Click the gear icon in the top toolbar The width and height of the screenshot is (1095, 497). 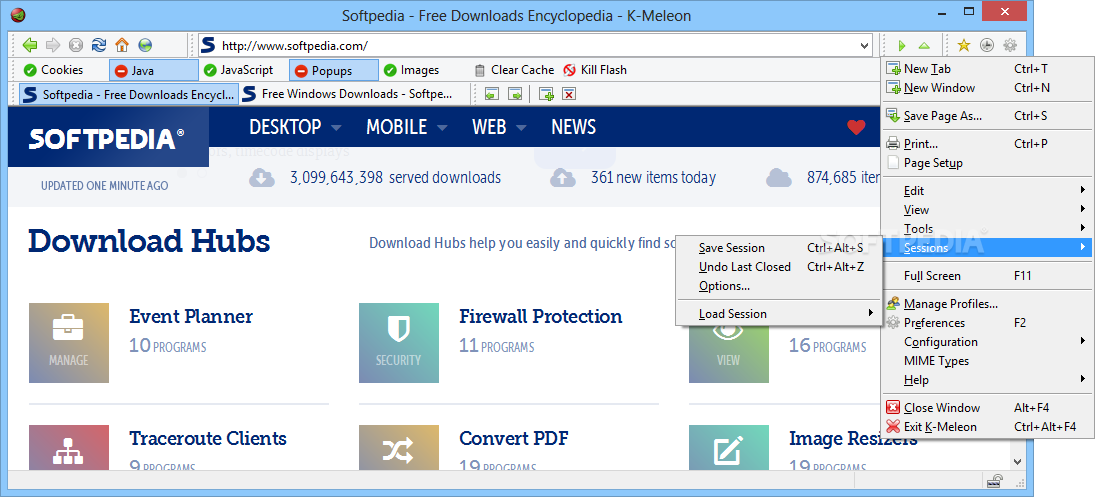coord(1010,45)
